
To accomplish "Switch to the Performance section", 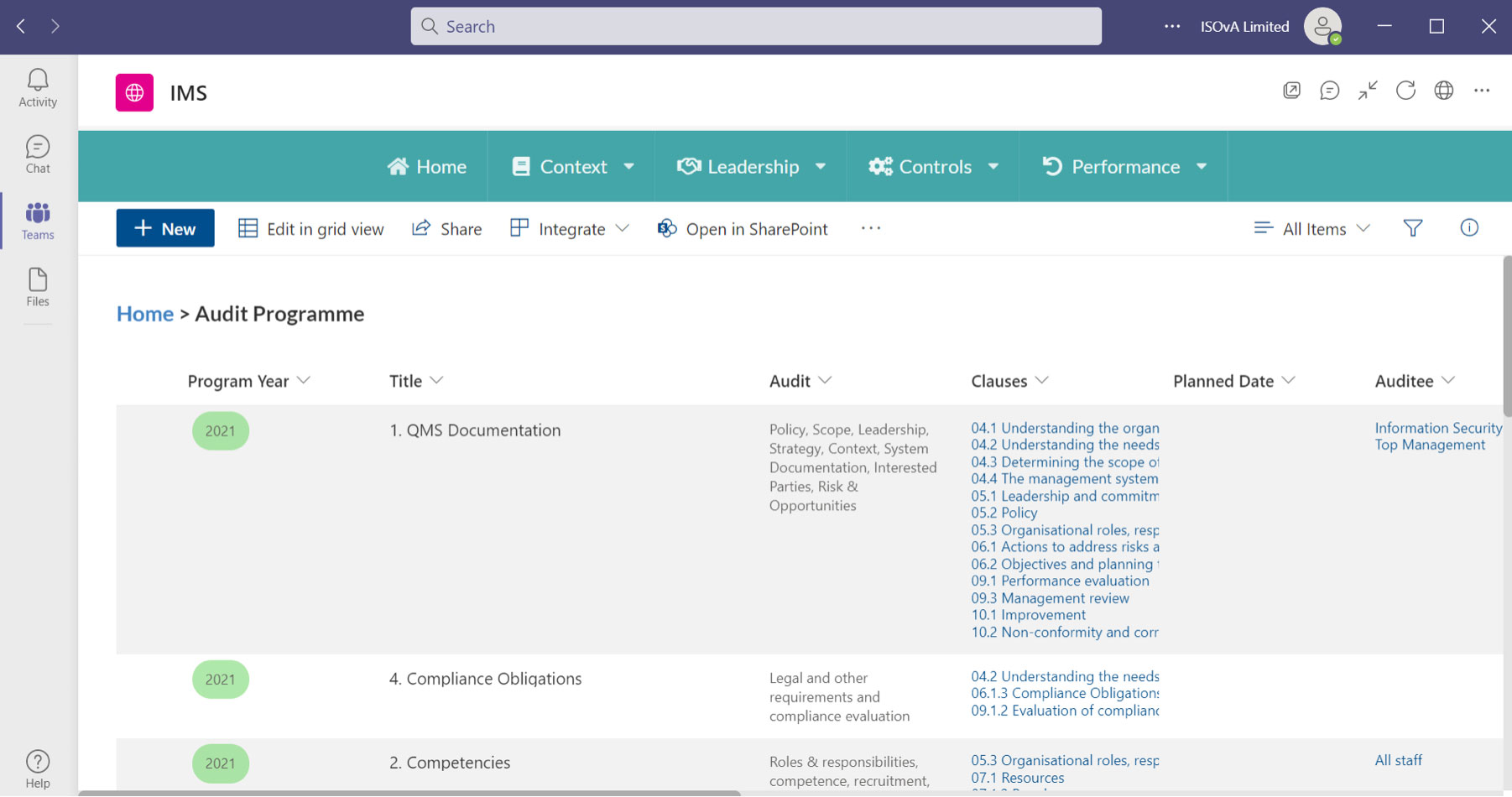I will [x=1124, y=166].
